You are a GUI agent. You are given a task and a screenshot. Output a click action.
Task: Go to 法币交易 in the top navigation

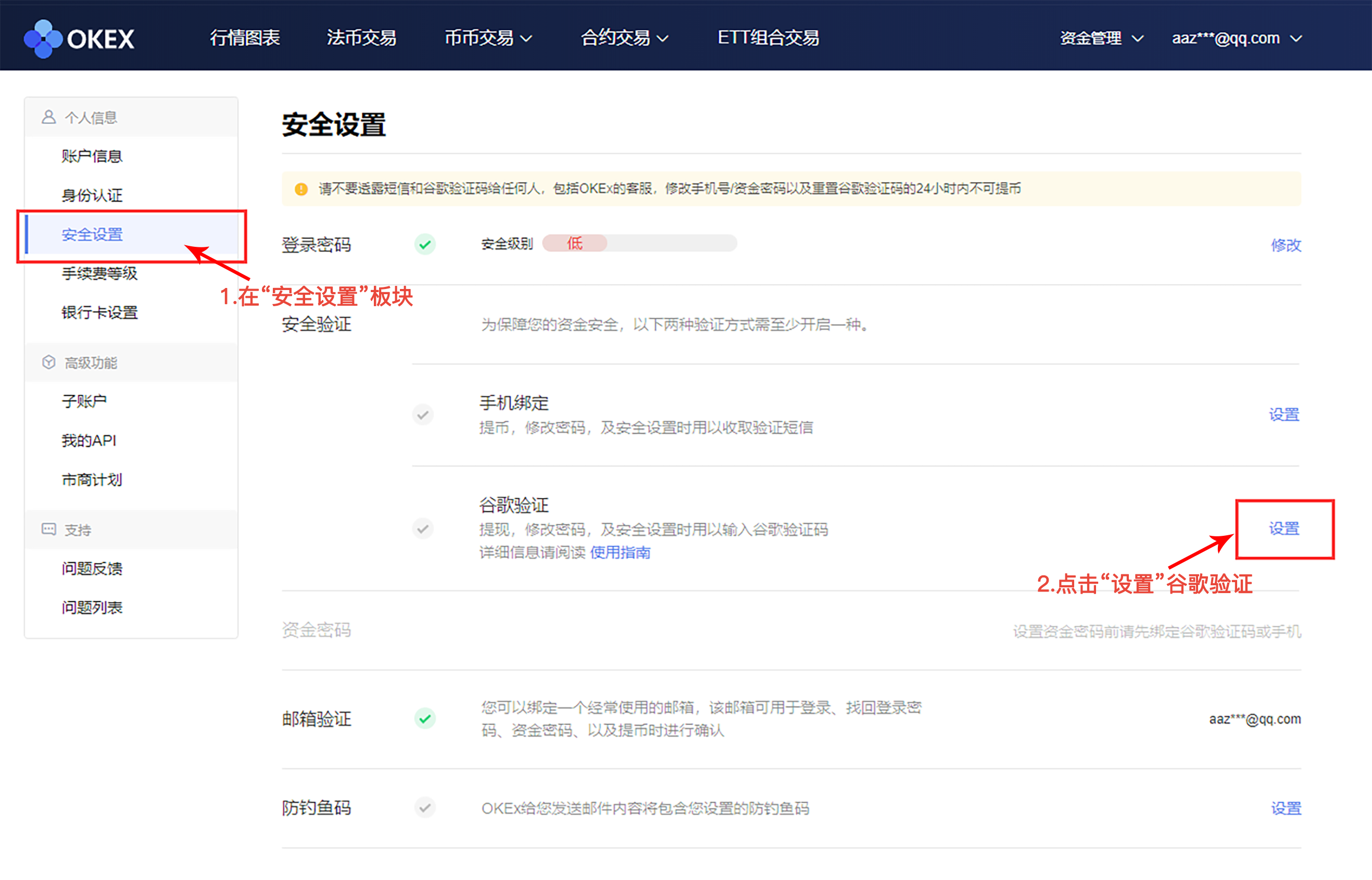362,37
